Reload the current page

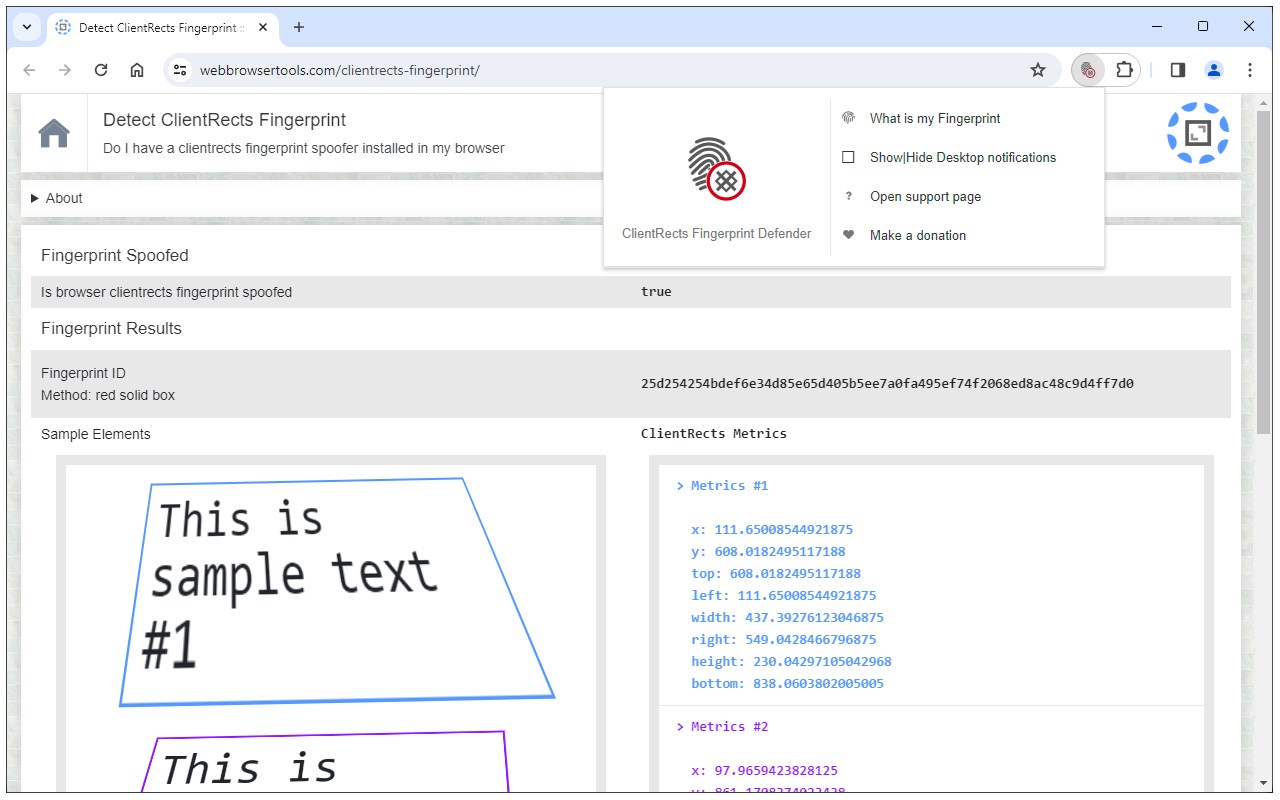(101, 70)
